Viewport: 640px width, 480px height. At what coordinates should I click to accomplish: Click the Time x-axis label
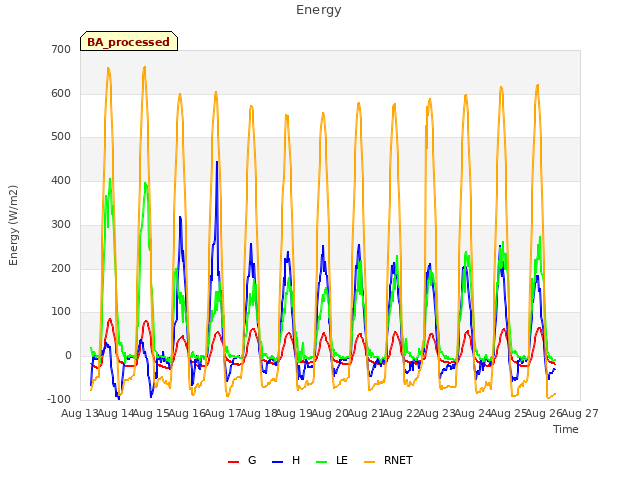pyautogui.click(x=566, y=429)
